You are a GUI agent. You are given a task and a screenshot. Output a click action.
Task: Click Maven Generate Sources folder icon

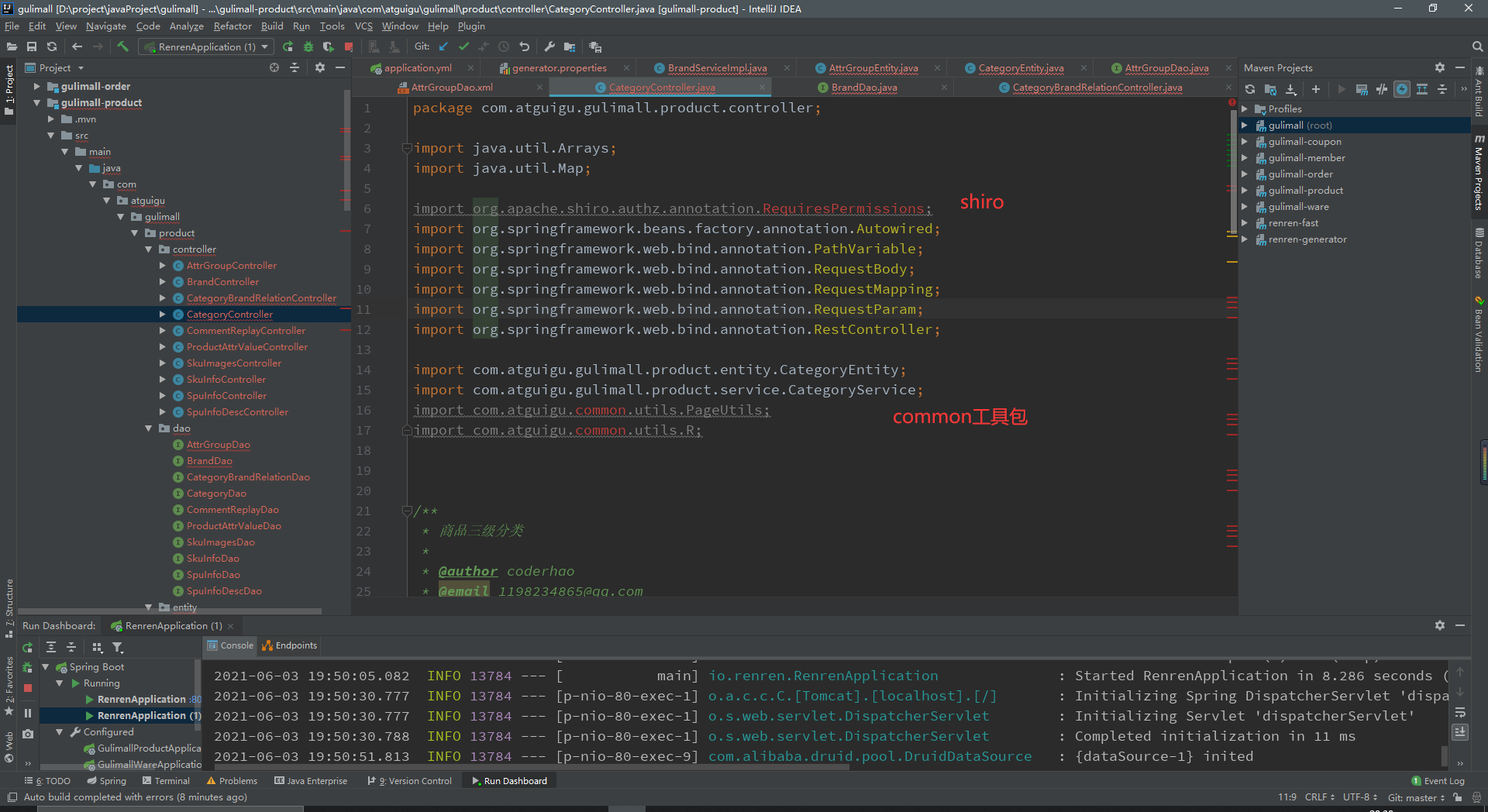pos(1270,89)
